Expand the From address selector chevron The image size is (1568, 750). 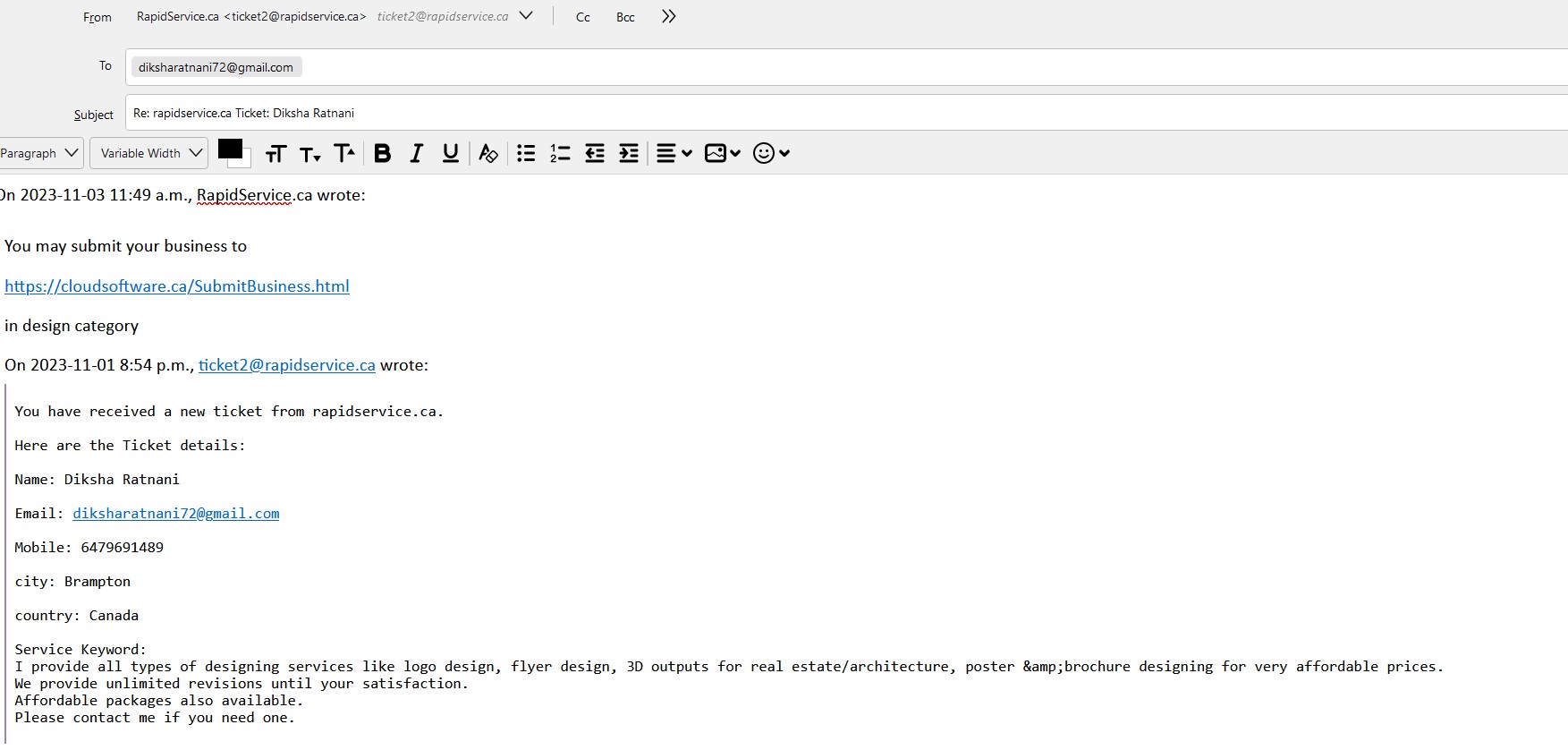point(526,16)
